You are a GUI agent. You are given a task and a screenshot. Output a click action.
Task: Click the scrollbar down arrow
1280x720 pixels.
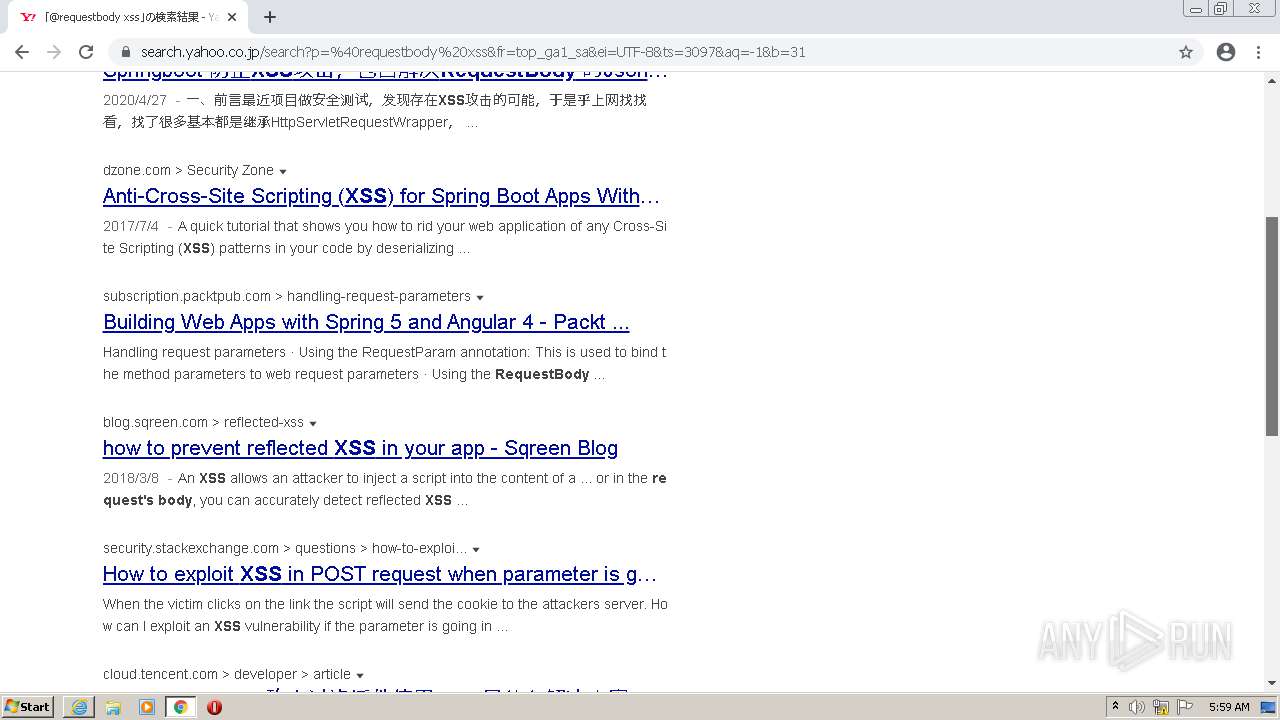click(x=1272, y=683)
